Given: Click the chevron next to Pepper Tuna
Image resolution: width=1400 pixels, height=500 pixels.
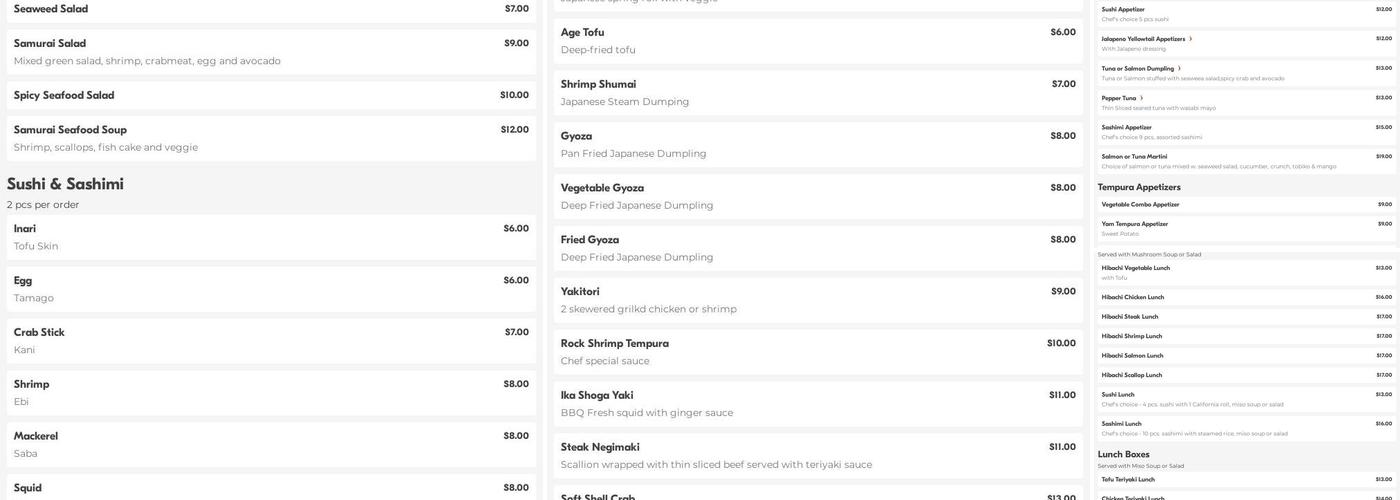Looking at the screenshot, I should coord(1141,98).
